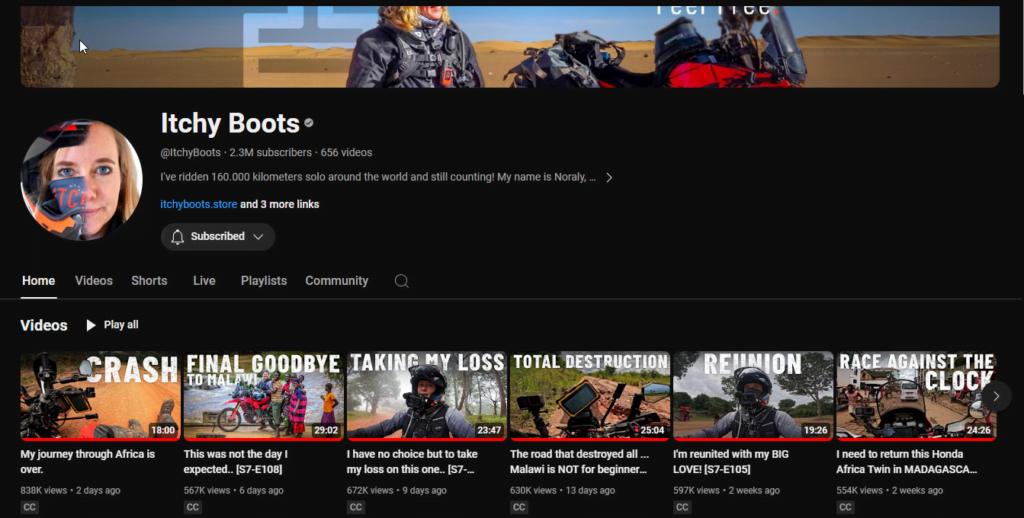Open RACE AGAINST THE CLOCK thumbnail
Viewport: 1024px width, 518px height.
(x=916, y=396)
